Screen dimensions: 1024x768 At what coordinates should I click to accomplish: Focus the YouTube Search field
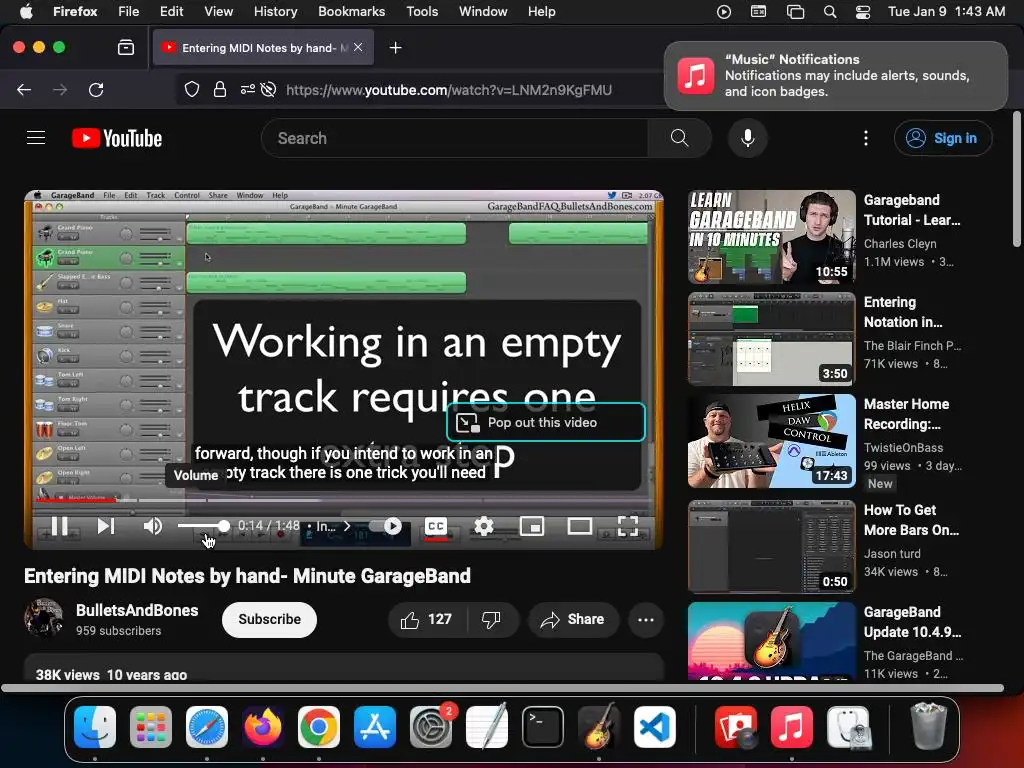[x=455, y=138]
